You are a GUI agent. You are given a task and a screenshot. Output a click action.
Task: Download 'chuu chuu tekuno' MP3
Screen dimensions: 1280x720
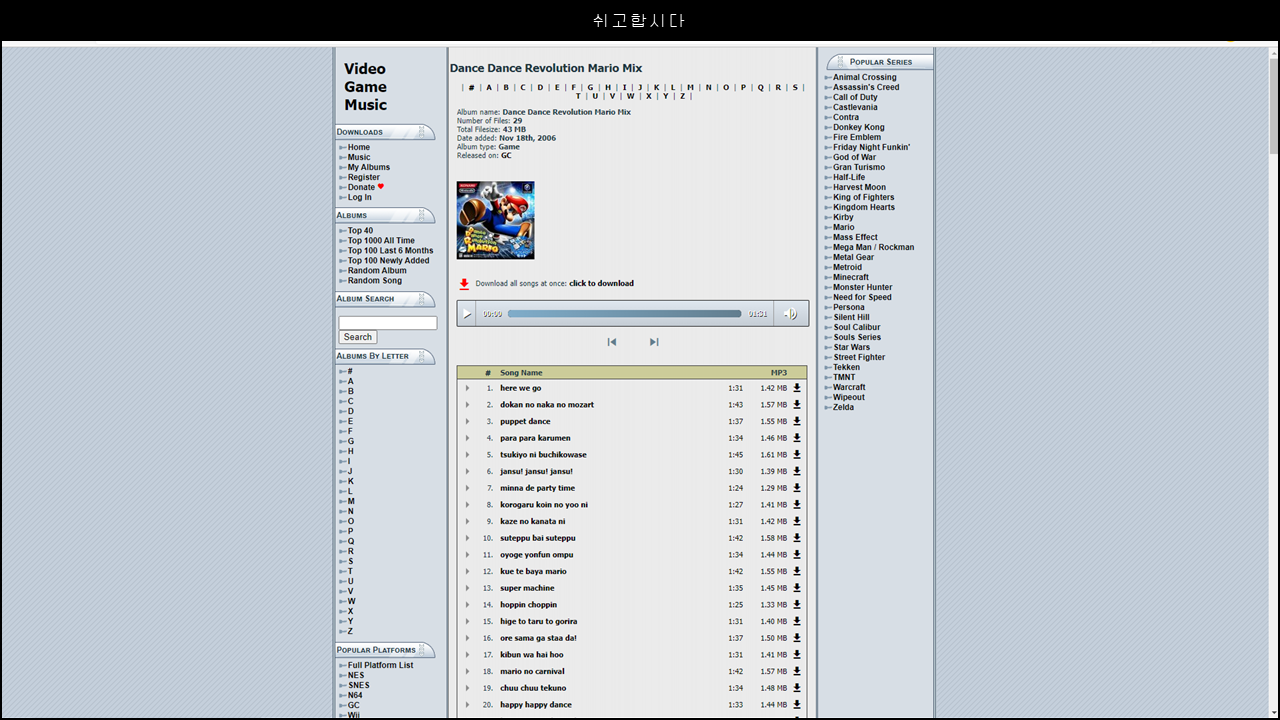(x=797, y=688)
